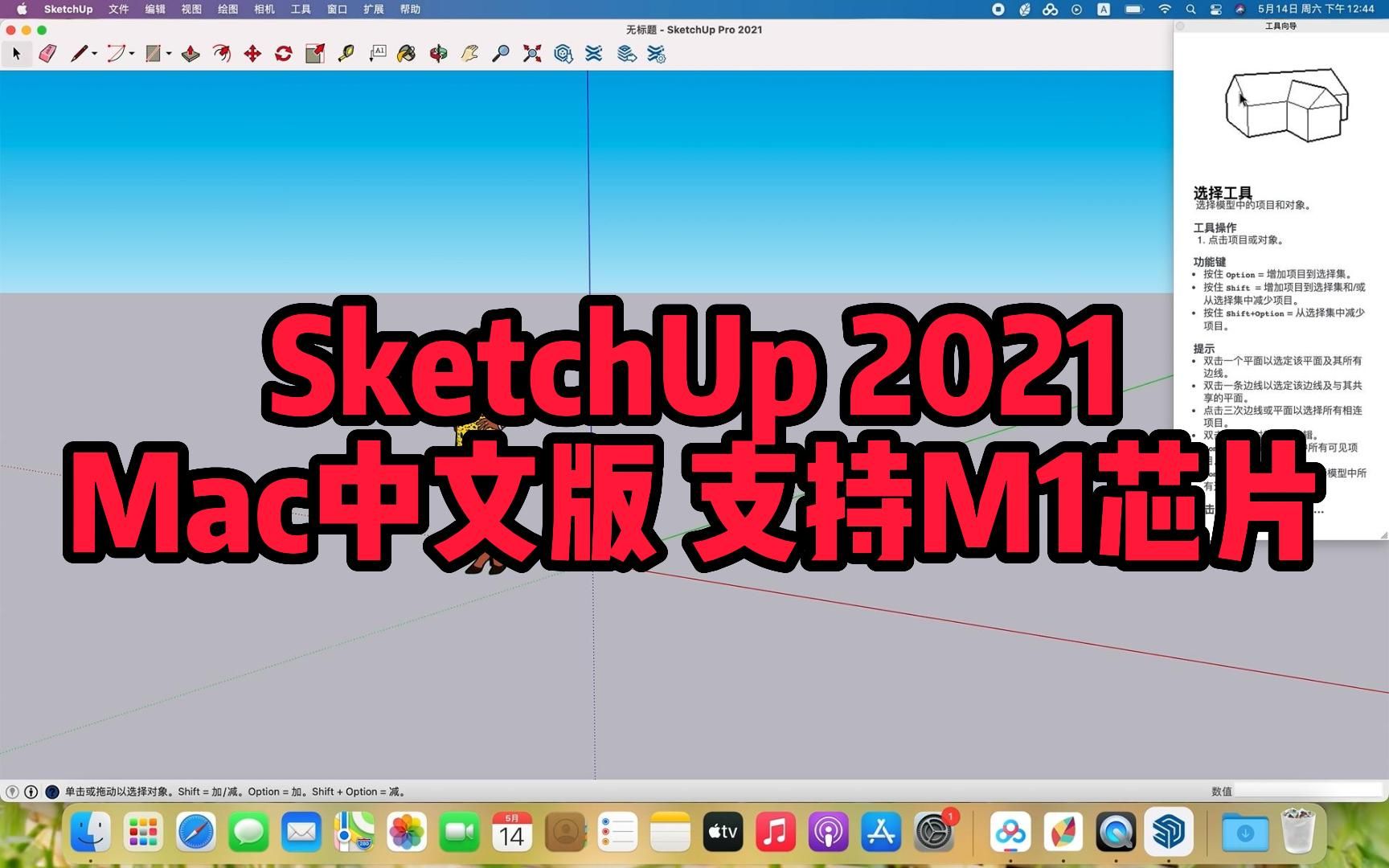The image size is (1389, 868).
Task: Click the 选择工具 heading in 工具向导
Action: coord(1223,193)
